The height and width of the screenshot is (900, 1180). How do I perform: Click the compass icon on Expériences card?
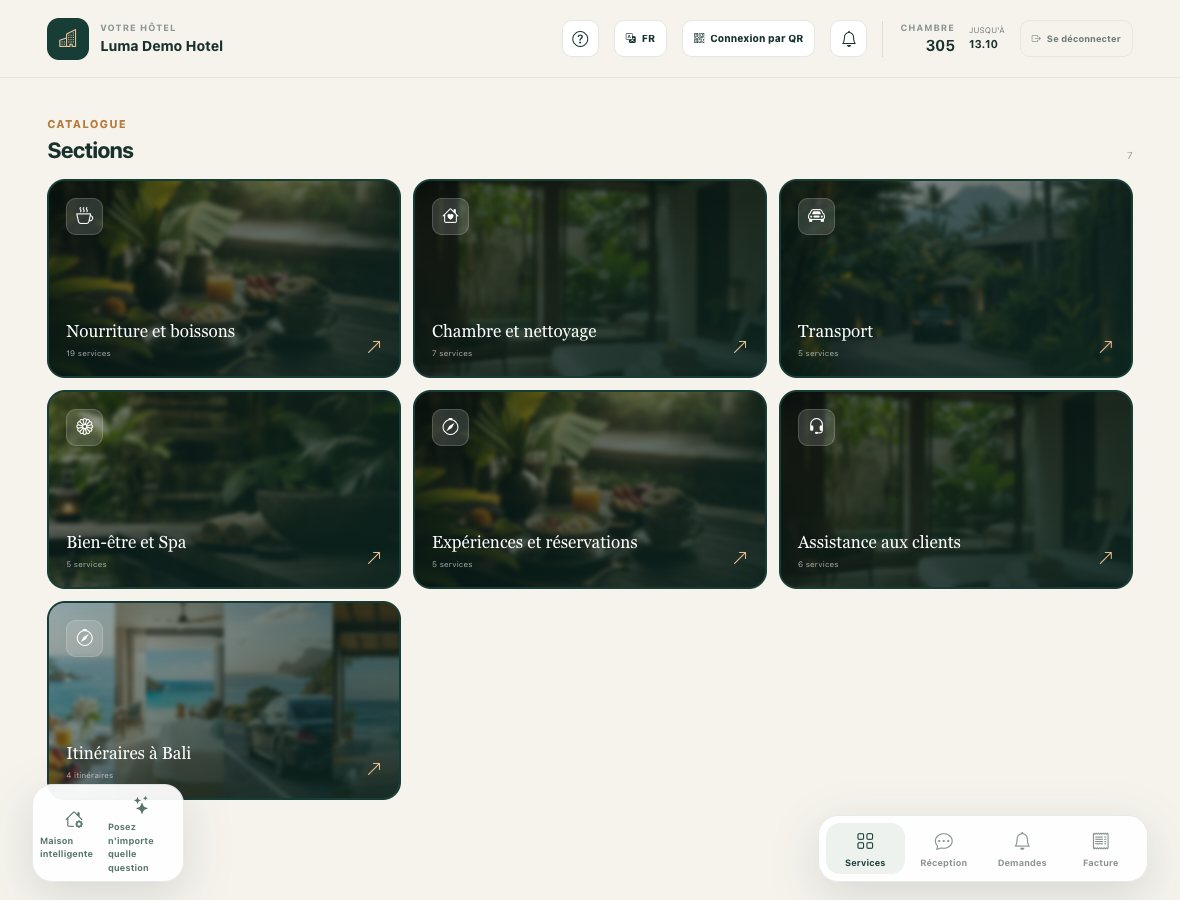(x=450, y=427)
